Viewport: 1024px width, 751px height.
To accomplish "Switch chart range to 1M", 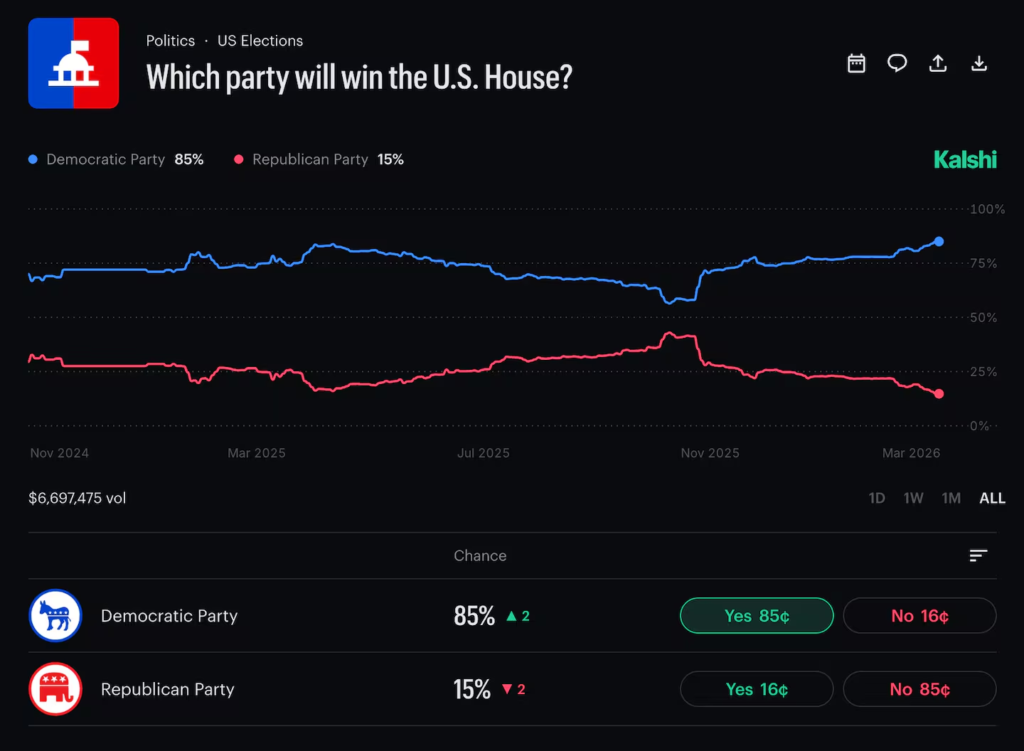I will 951,498.
